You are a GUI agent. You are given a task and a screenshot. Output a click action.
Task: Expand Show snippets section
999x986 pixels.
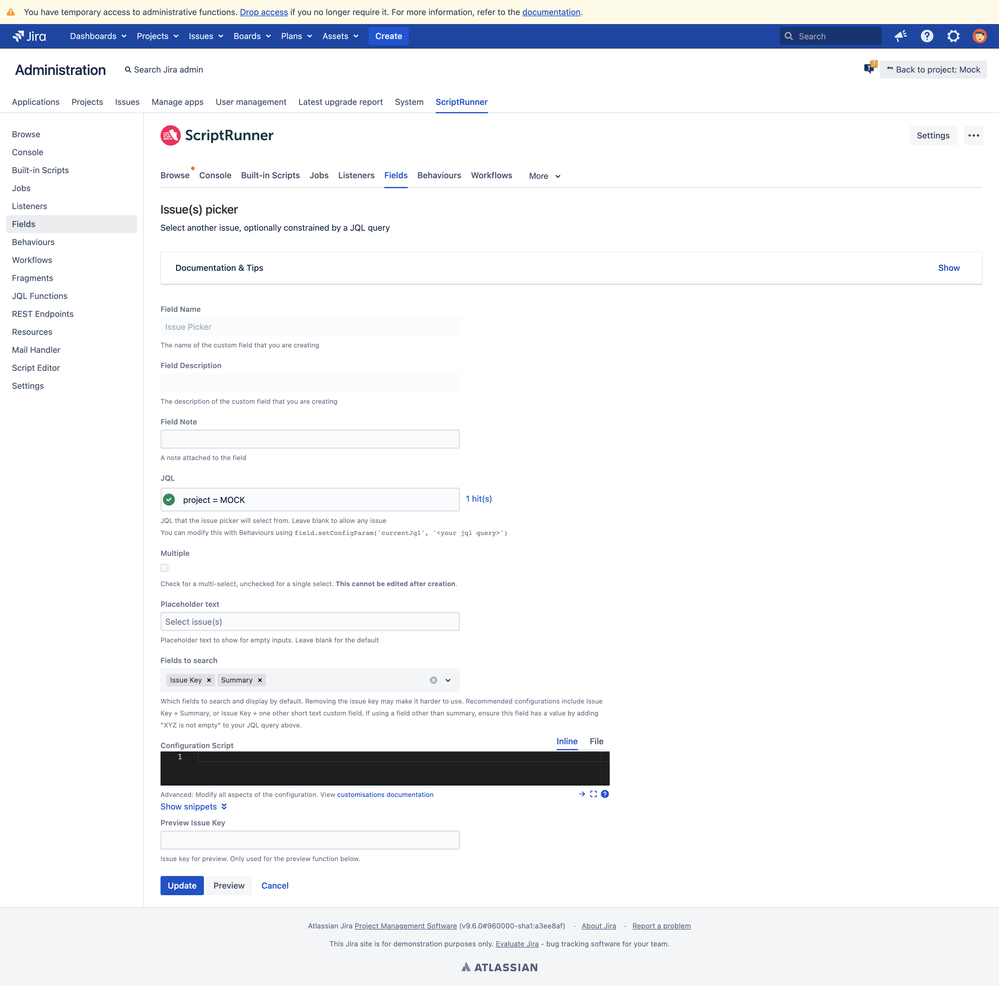coord(194,806)
